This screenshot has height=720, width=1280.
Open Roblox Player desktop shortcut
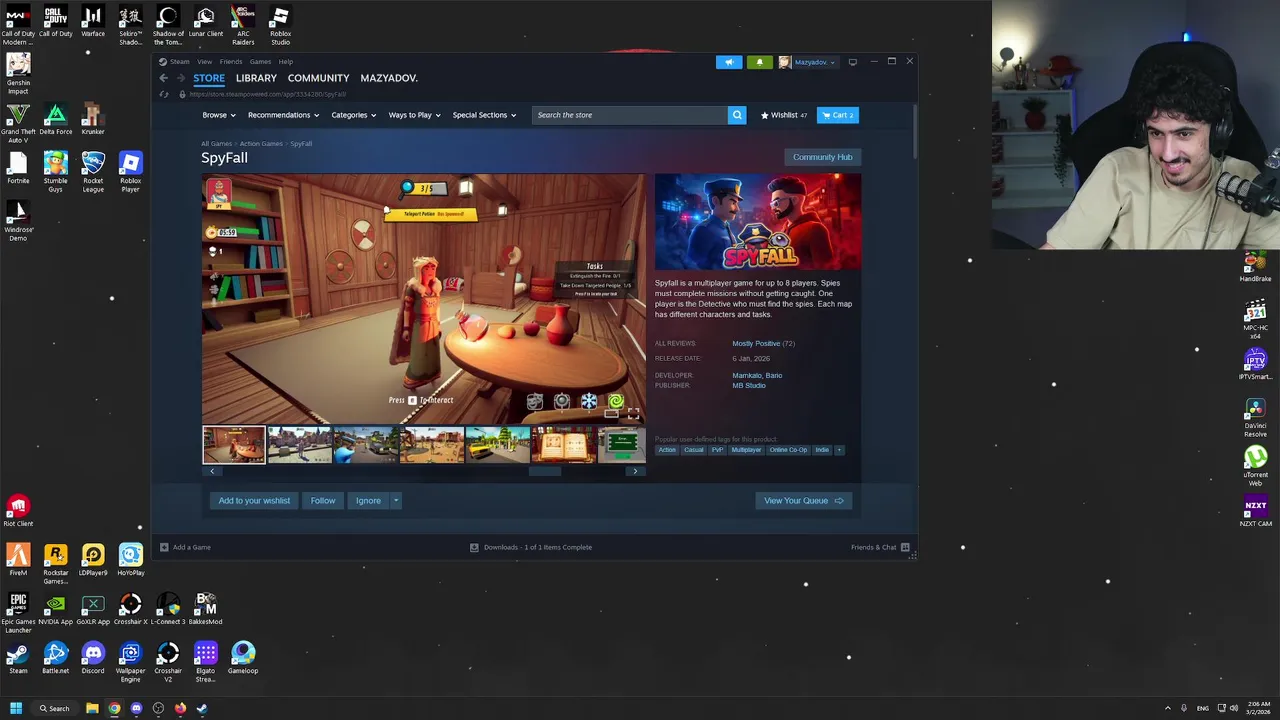[x=130, y=172]
